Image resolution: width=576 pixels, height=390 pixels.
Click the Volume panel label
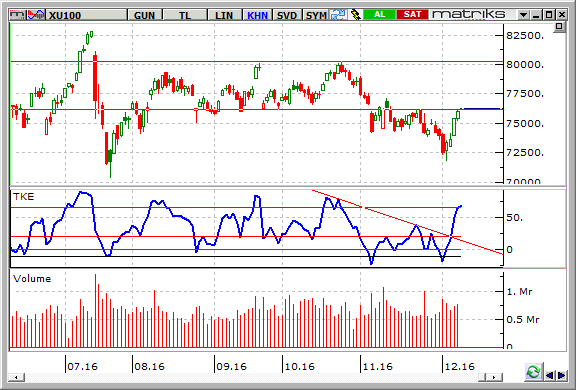[32, 279]
